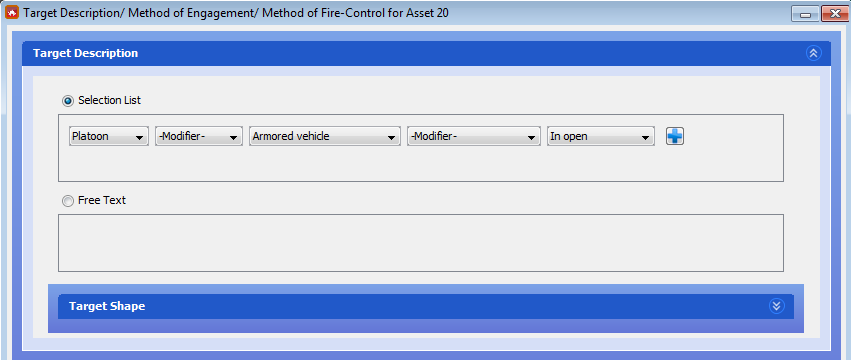Screen dimensions: 852x360
Task: Open the -Modifier- dropdown after Armored vehicle
Action: pos(474,136)
